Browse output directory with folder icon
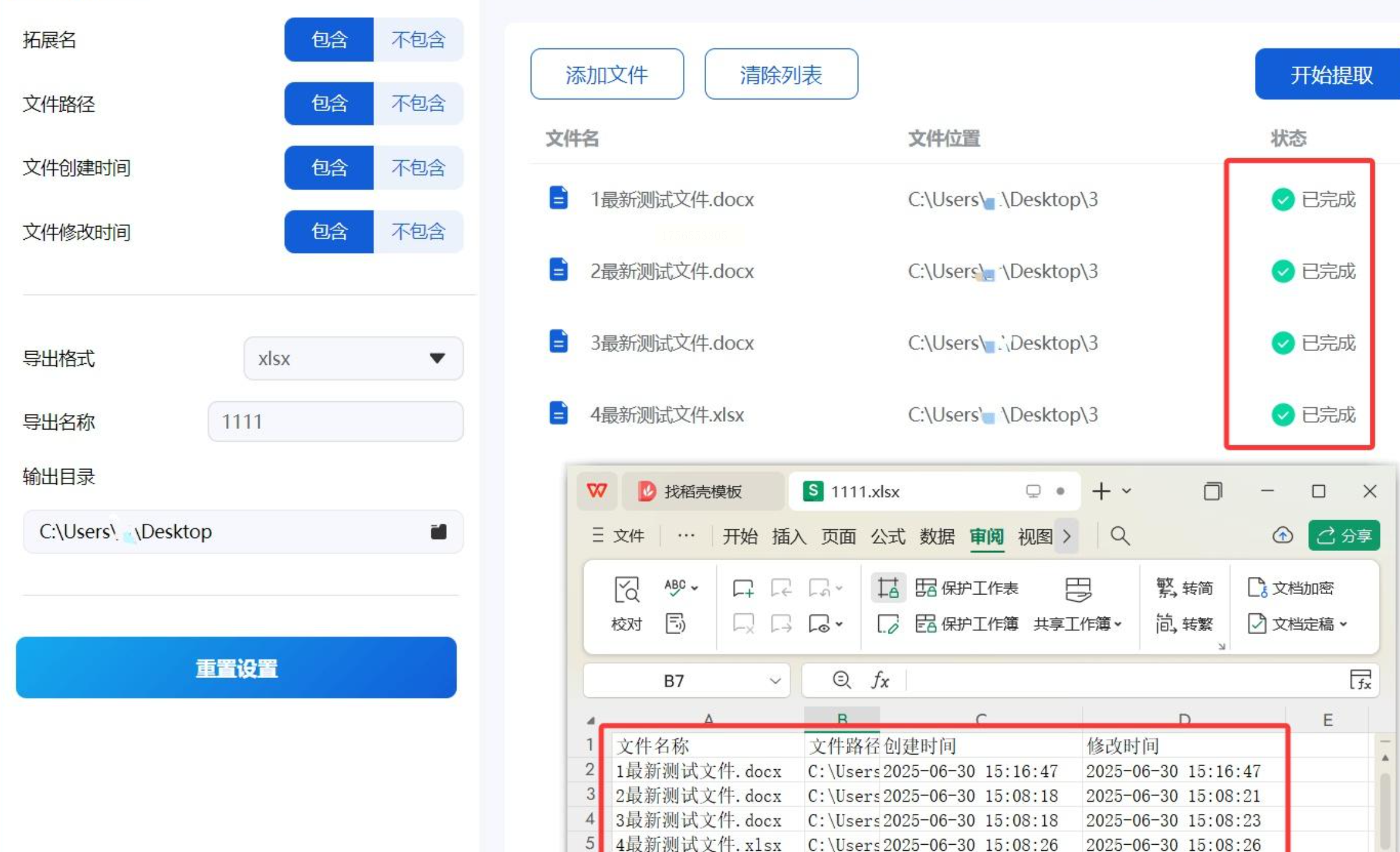The width and height of the screenshot is (1400, 852). 438,532
